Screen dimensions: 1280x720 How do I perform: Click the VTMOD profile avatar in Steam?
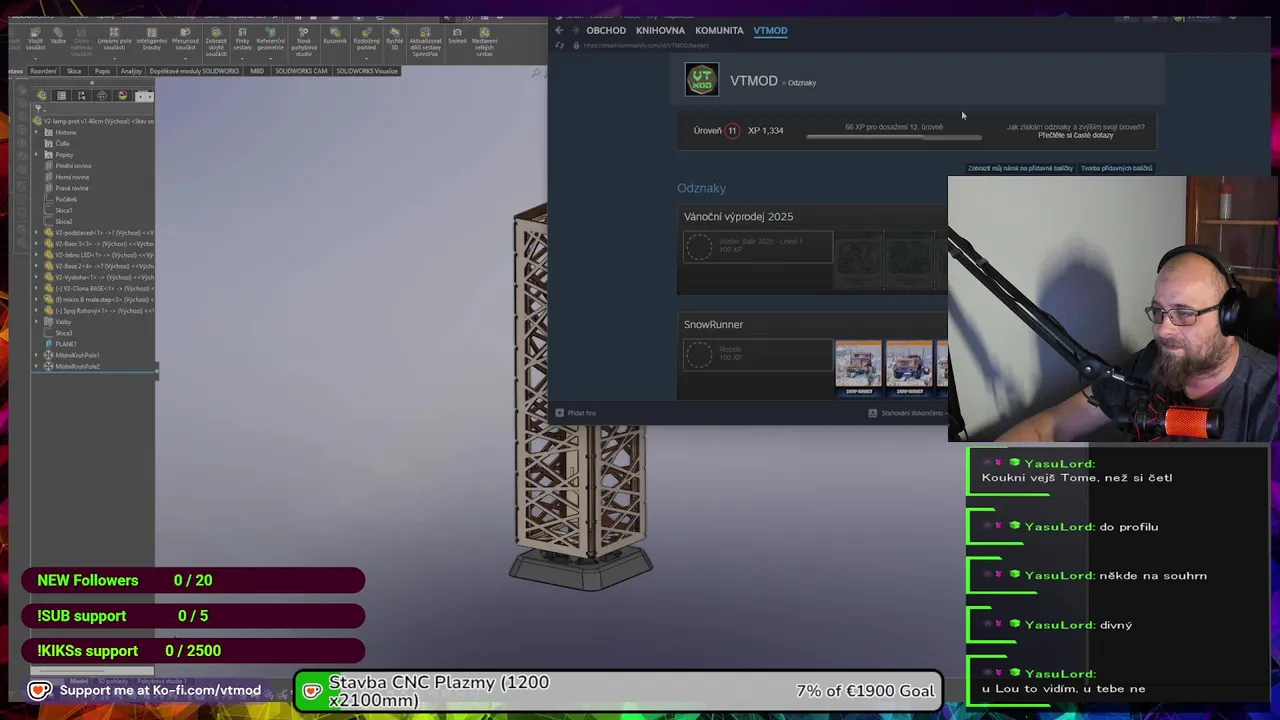[702, 79]
